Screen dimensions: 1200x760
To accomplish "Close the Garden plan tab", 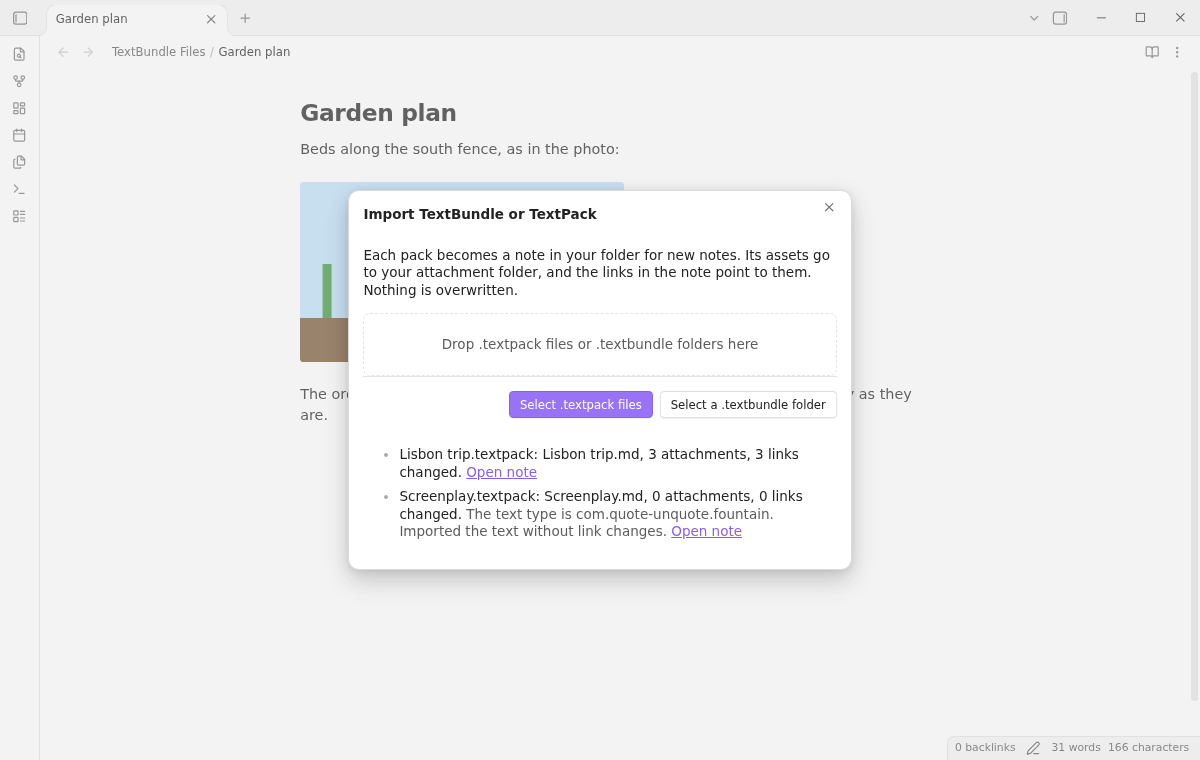I will (211, 19).
